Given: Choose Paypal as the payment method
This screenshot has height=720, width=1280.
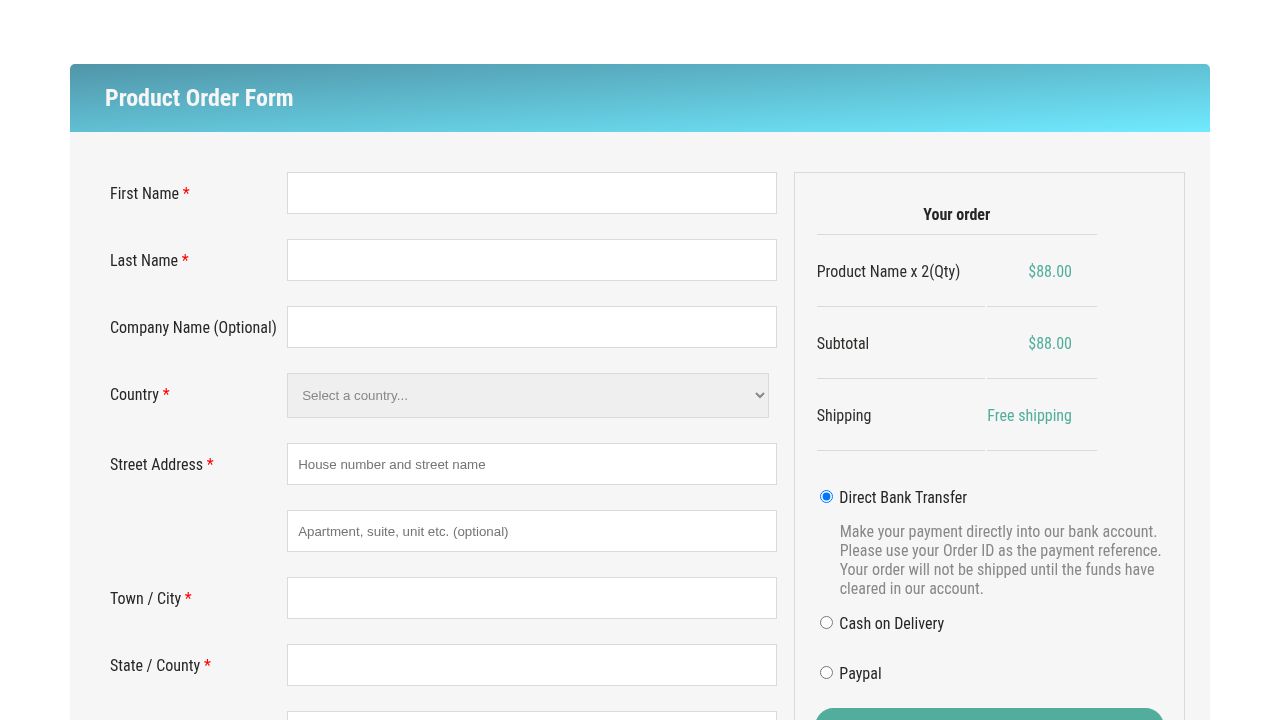Looking at the screenshot, I should (826, 672).
